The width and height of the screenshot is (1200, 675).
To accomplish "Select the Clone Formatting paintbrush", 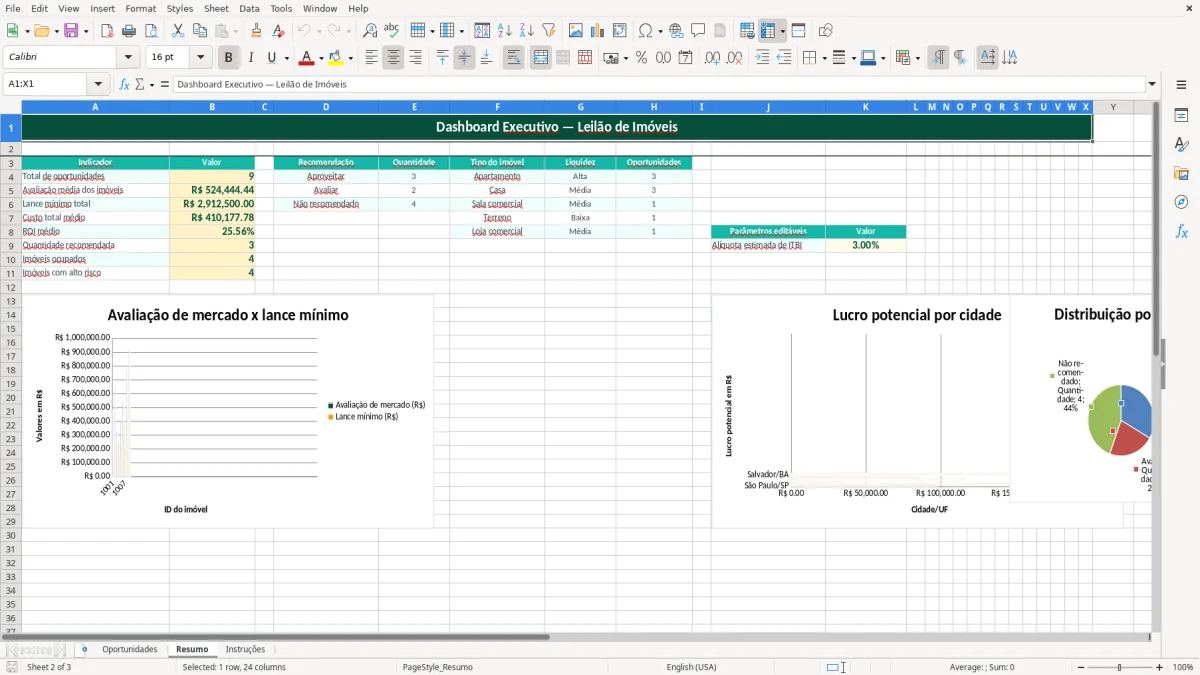I will click(256, 31).
